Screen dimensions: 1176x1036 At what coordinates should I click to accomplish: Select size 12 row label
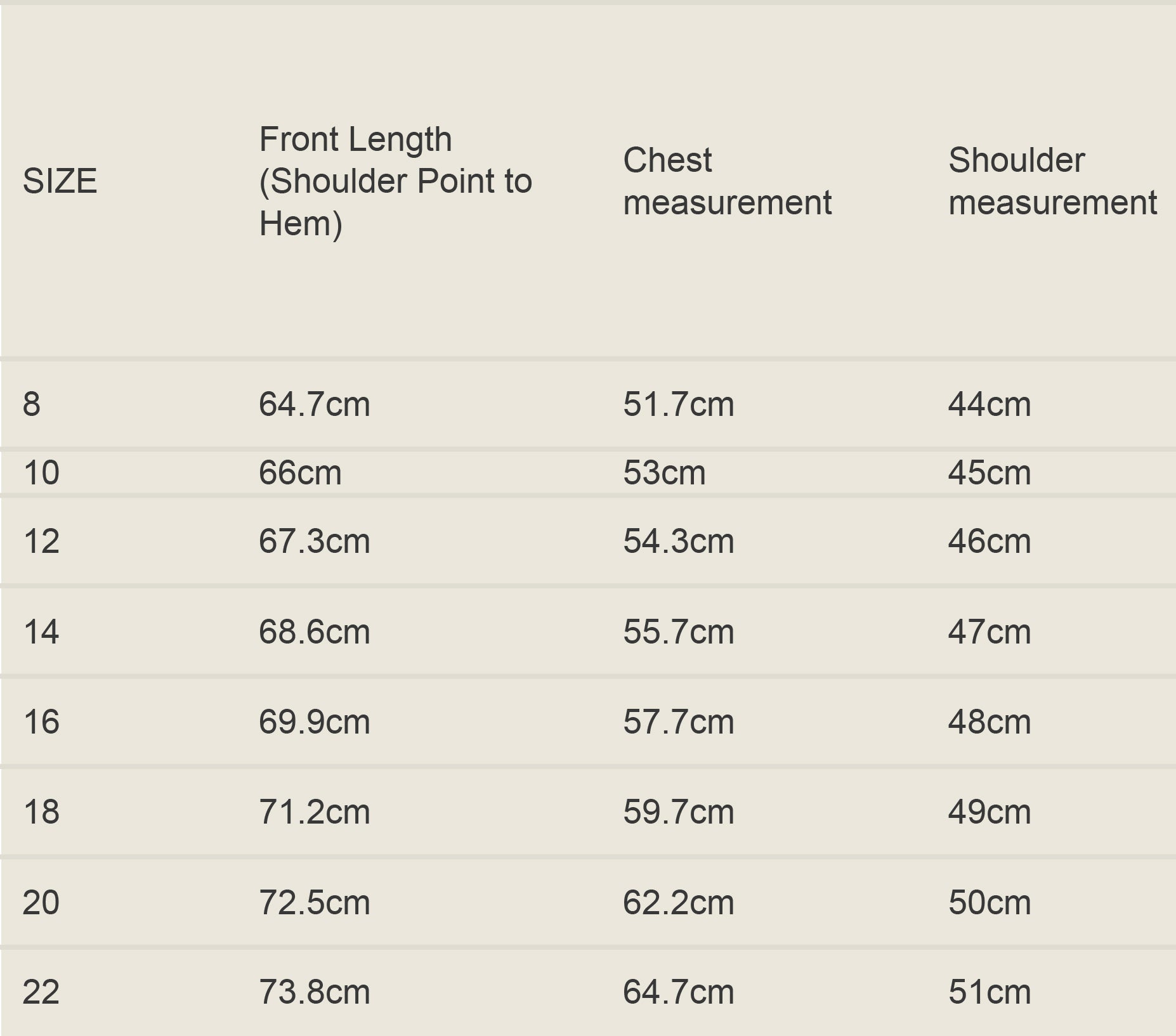pos(41,541)
